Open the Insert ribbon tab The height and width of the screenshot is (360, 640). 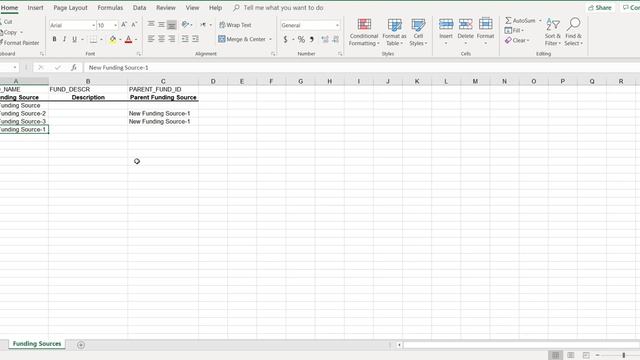(x=36, y=8)
